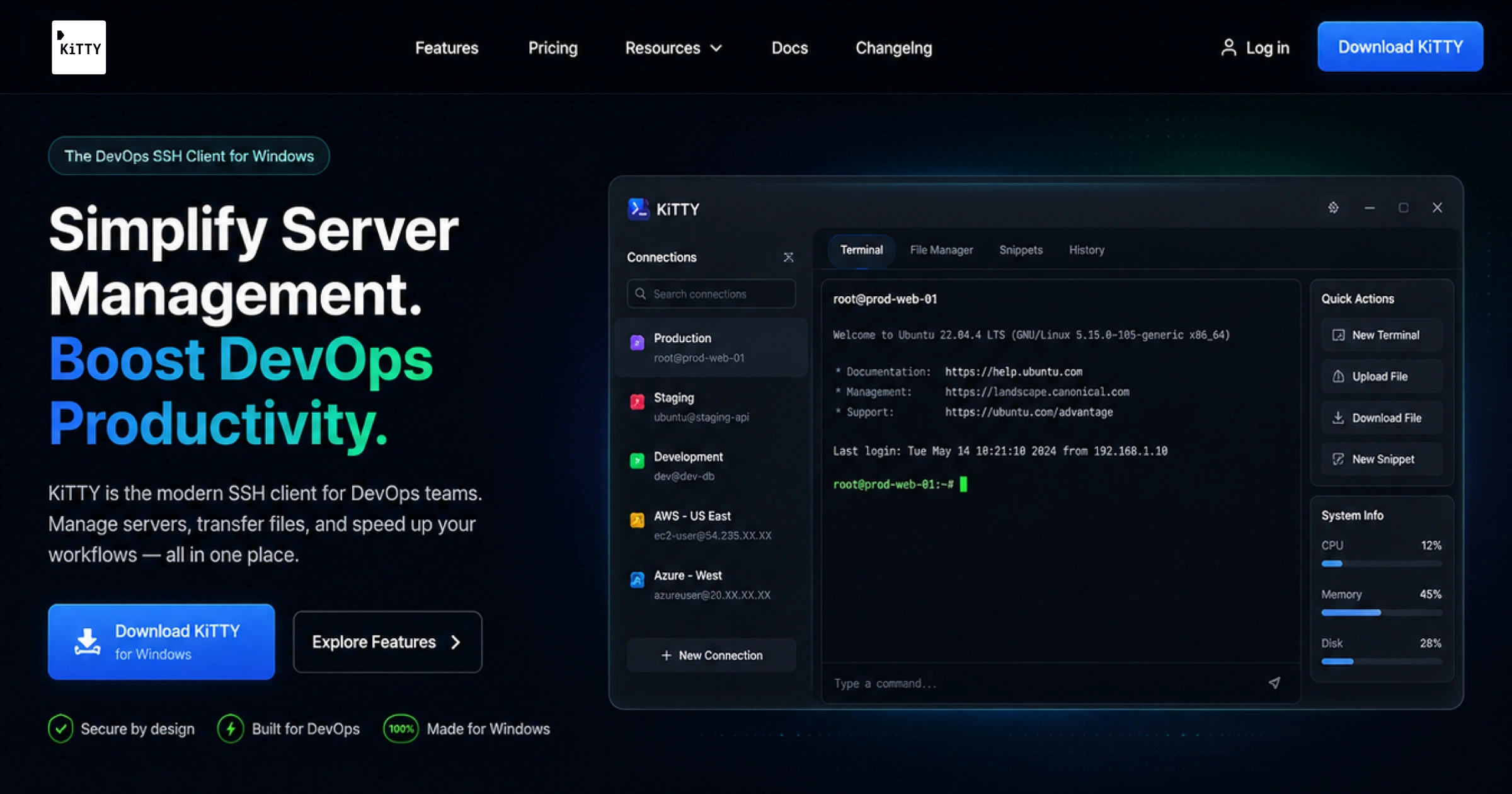Collapse the Connections panel
This screenshot has width=1512, height=794.
pos(788,257)
